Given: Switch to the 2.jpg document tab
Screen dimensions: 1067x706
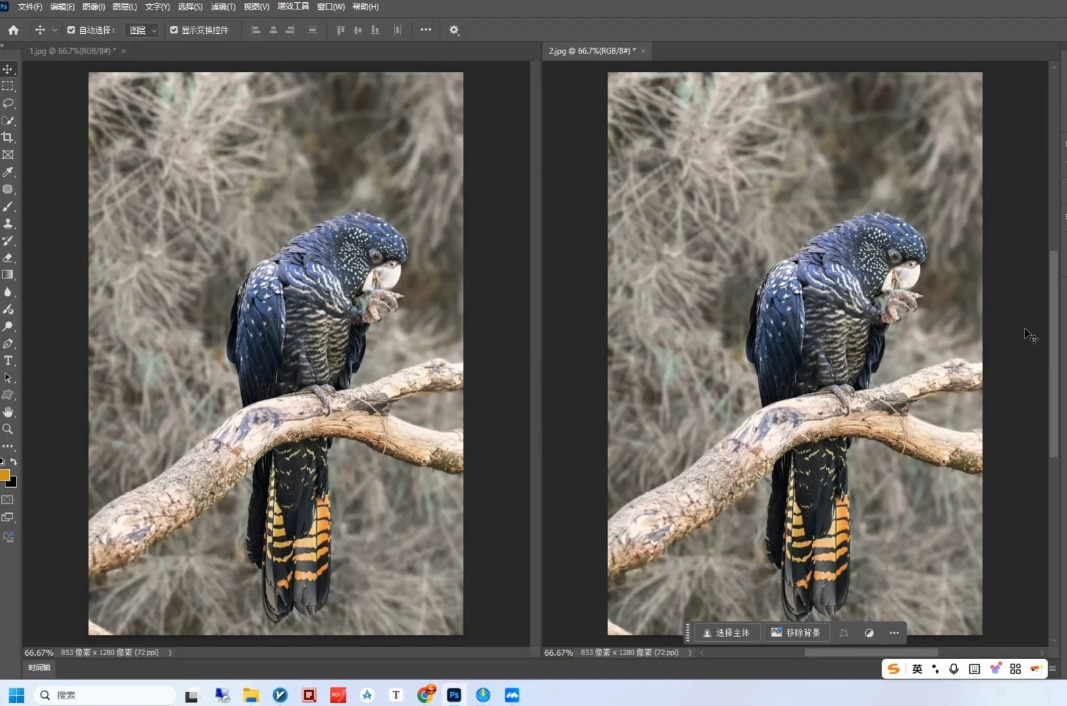Looking at the screenshot, I should tap(590, 51).
